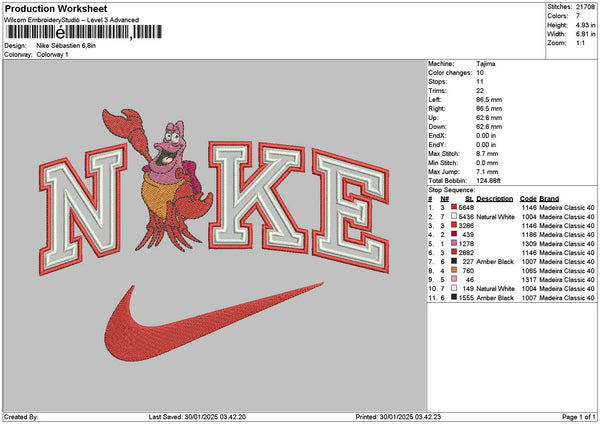600x424 pixels.
Task: Click the EndY value "0.00 in"
Action: [486, 145]
